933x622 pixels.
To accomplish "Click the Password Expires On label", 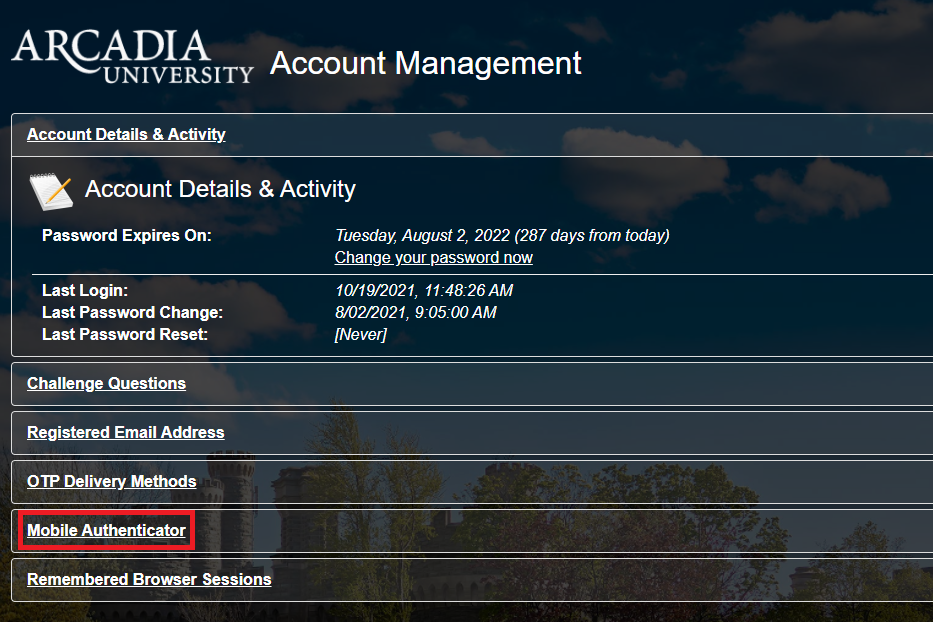I will click(x=127, y=236).
